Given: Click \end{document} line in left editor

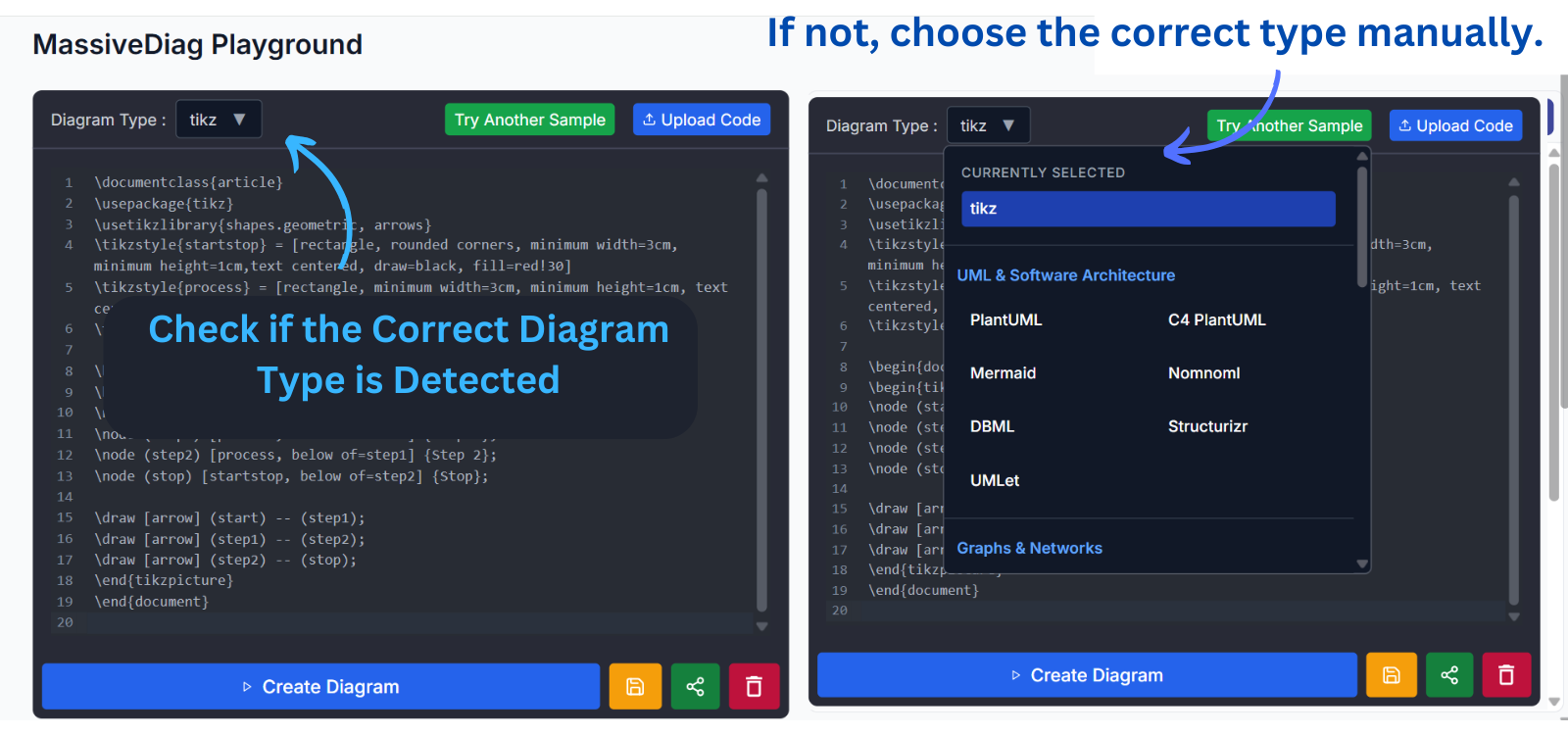Looking at the screenshot, I should pyautogui.click(x=151, y=602).
